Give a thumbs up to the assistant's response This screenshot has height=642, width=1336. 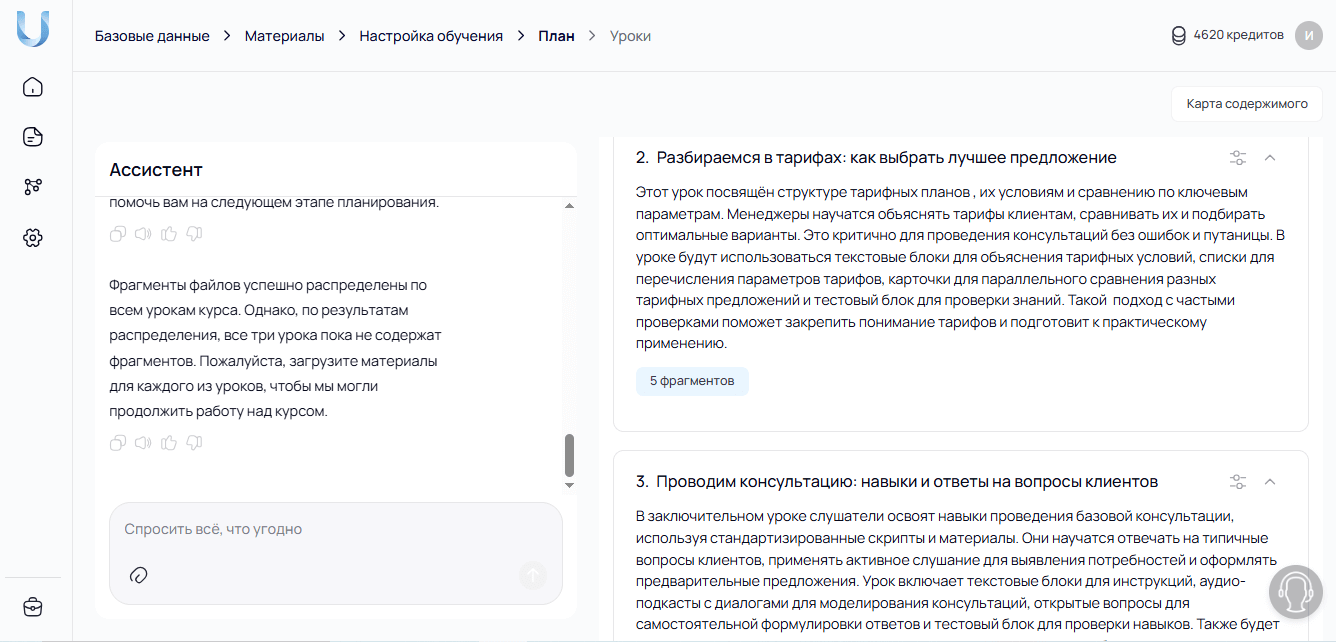pyautogui.click(x=169, y=442)
